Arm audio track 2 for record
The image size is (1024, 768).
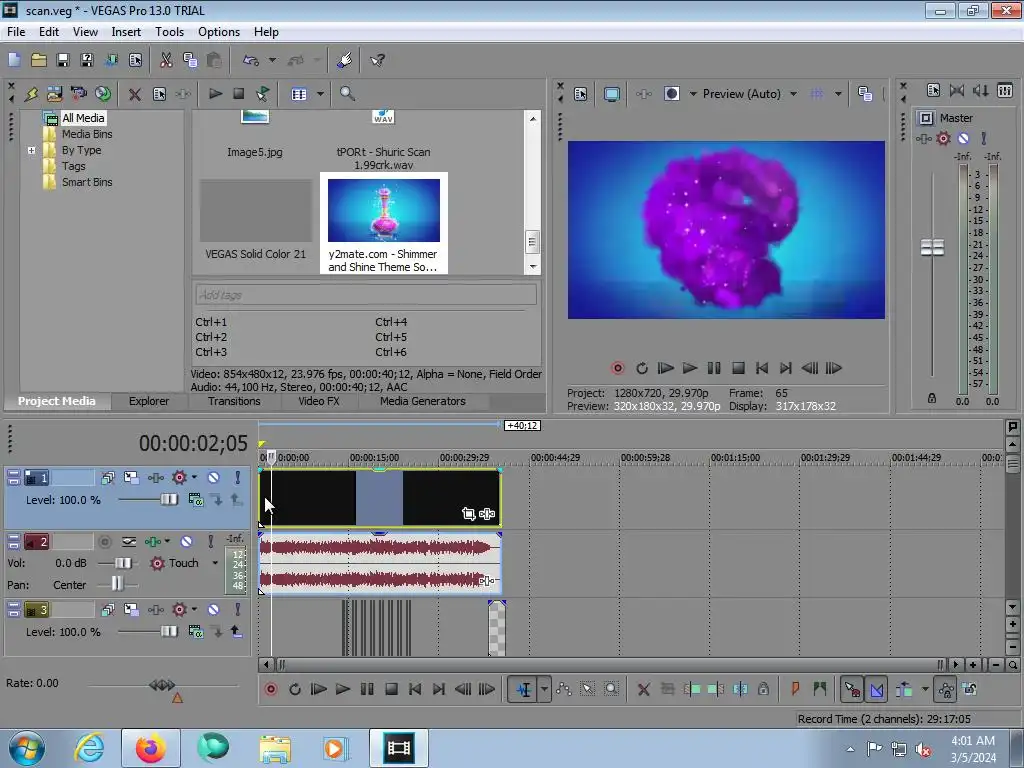pyautogui.click(x=104, y=541)
